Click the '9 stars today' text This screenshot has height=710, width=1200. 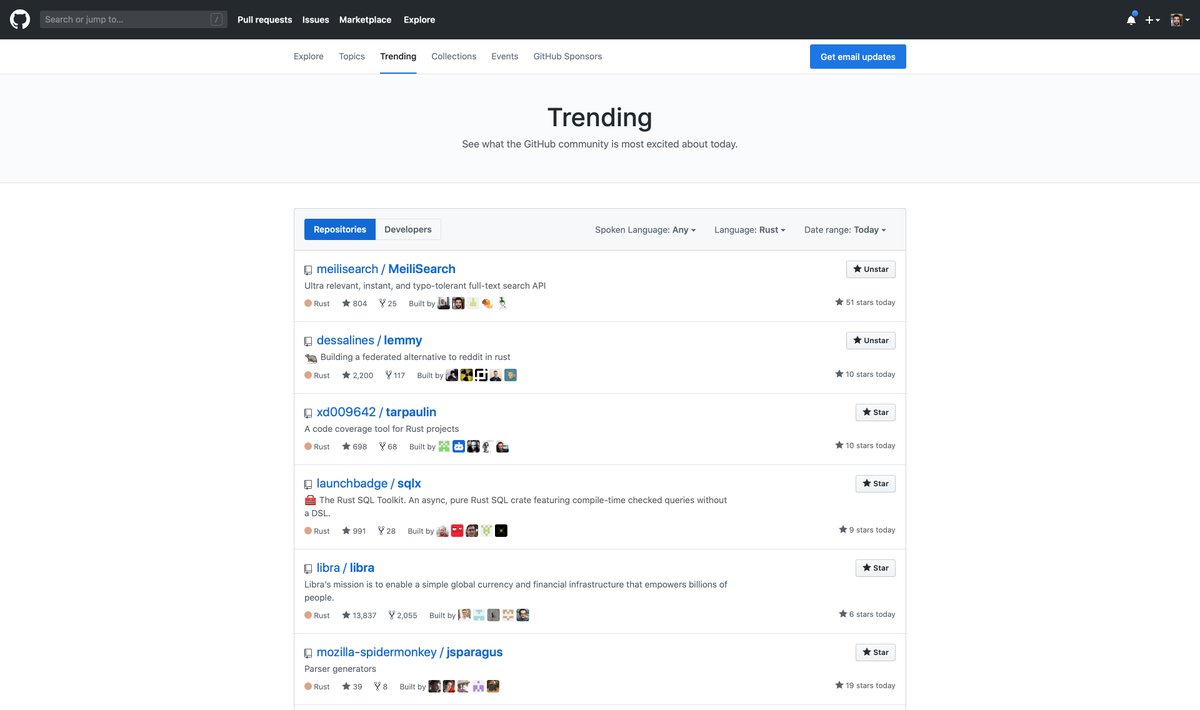coord(868,530)
